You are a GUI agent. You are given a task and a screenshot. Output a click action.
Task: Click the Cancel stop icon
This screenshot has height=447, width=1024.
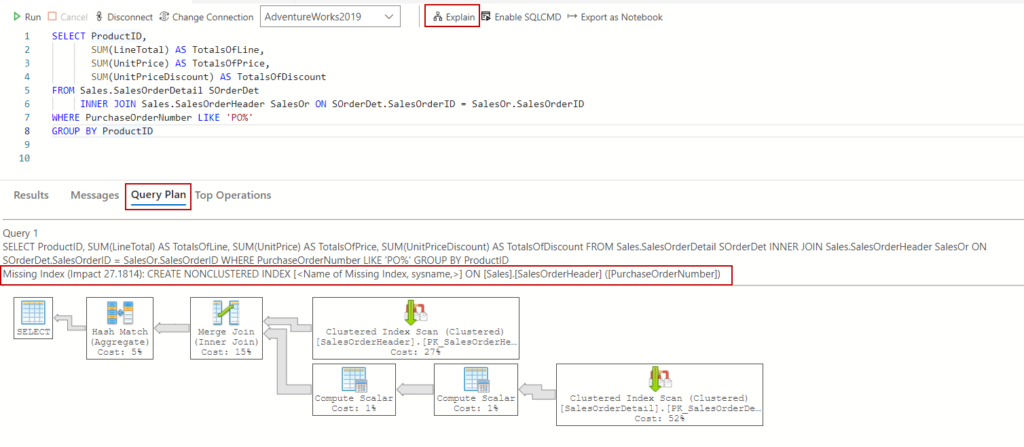point(52,17)
